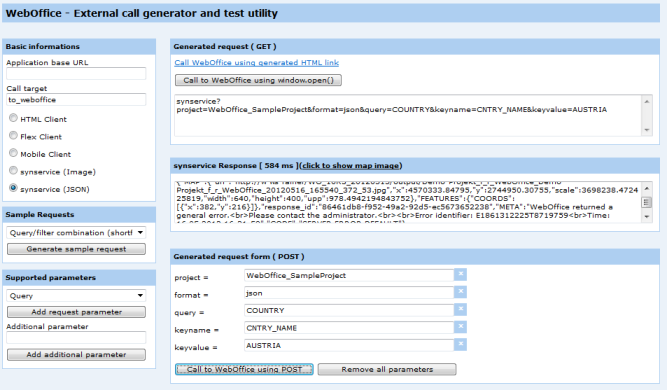Click the project value field WebOffice_SampleProject
This screenshot has width=667, height=390.
pos(349,275)
